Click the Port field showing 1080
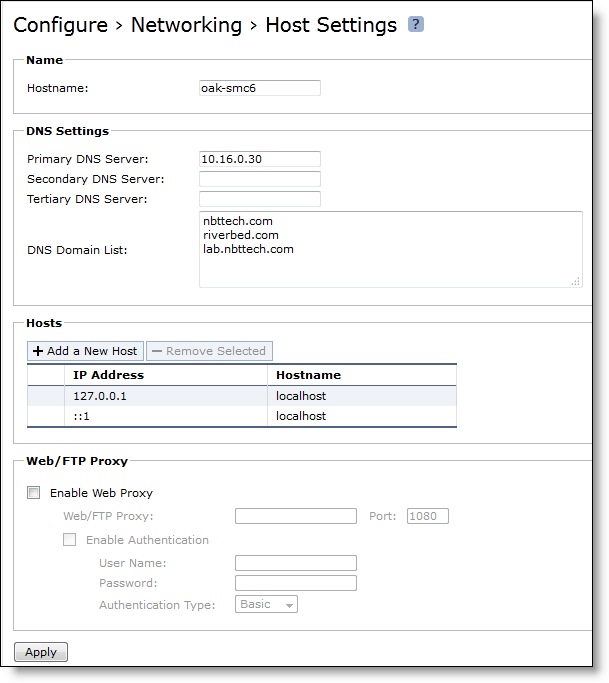Viewport: 609px width, 683px height. point(428,516)
